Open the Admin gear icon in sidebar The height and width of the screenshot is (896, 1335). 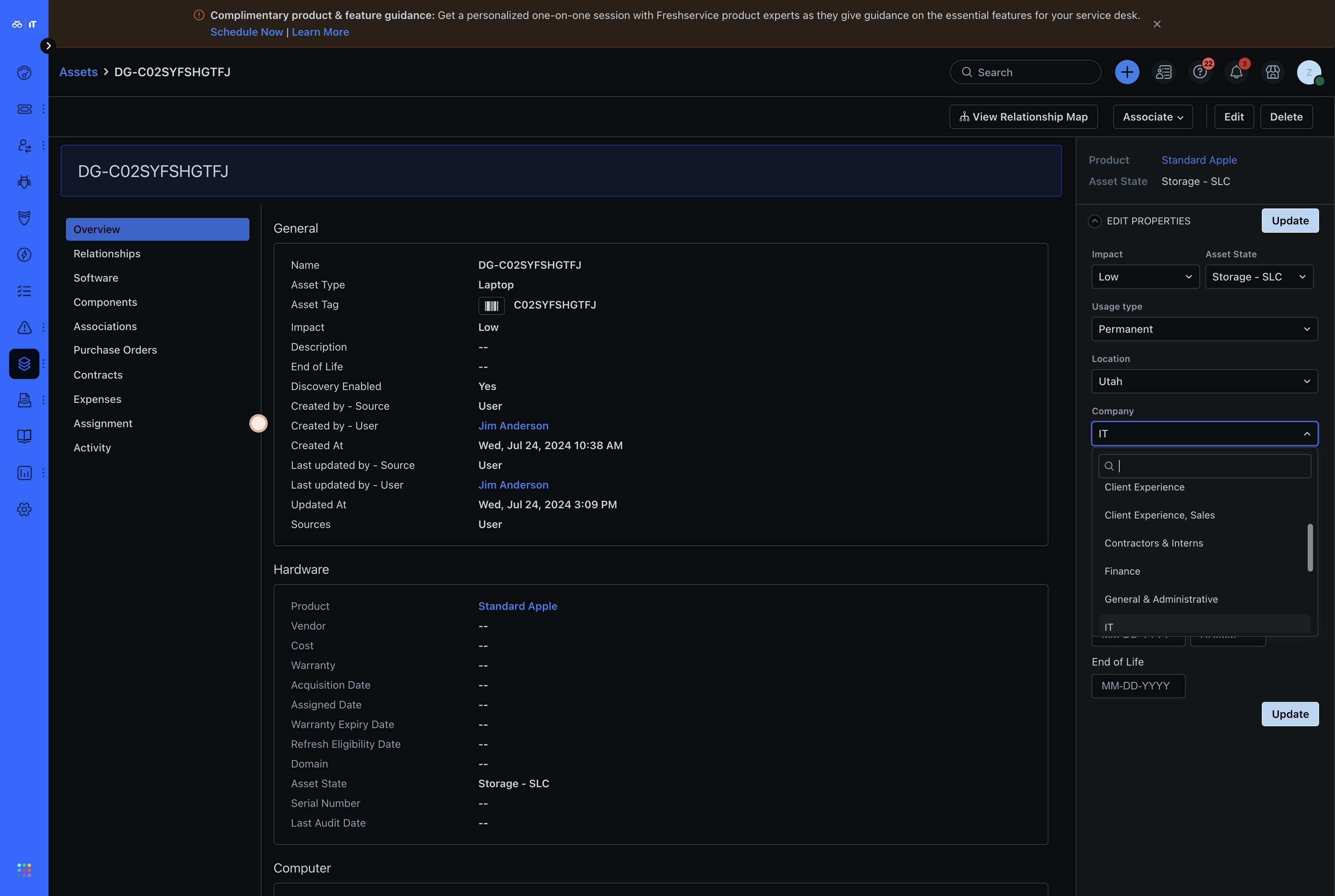(24, 509)
